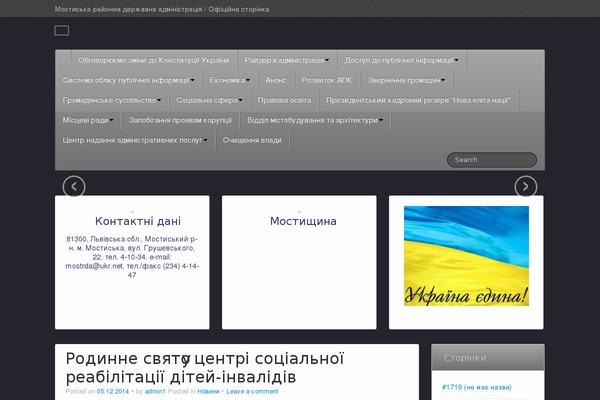Expand the Громадянське суспільство dropdown
Screen dimensions: 600x400
[112, 100]
